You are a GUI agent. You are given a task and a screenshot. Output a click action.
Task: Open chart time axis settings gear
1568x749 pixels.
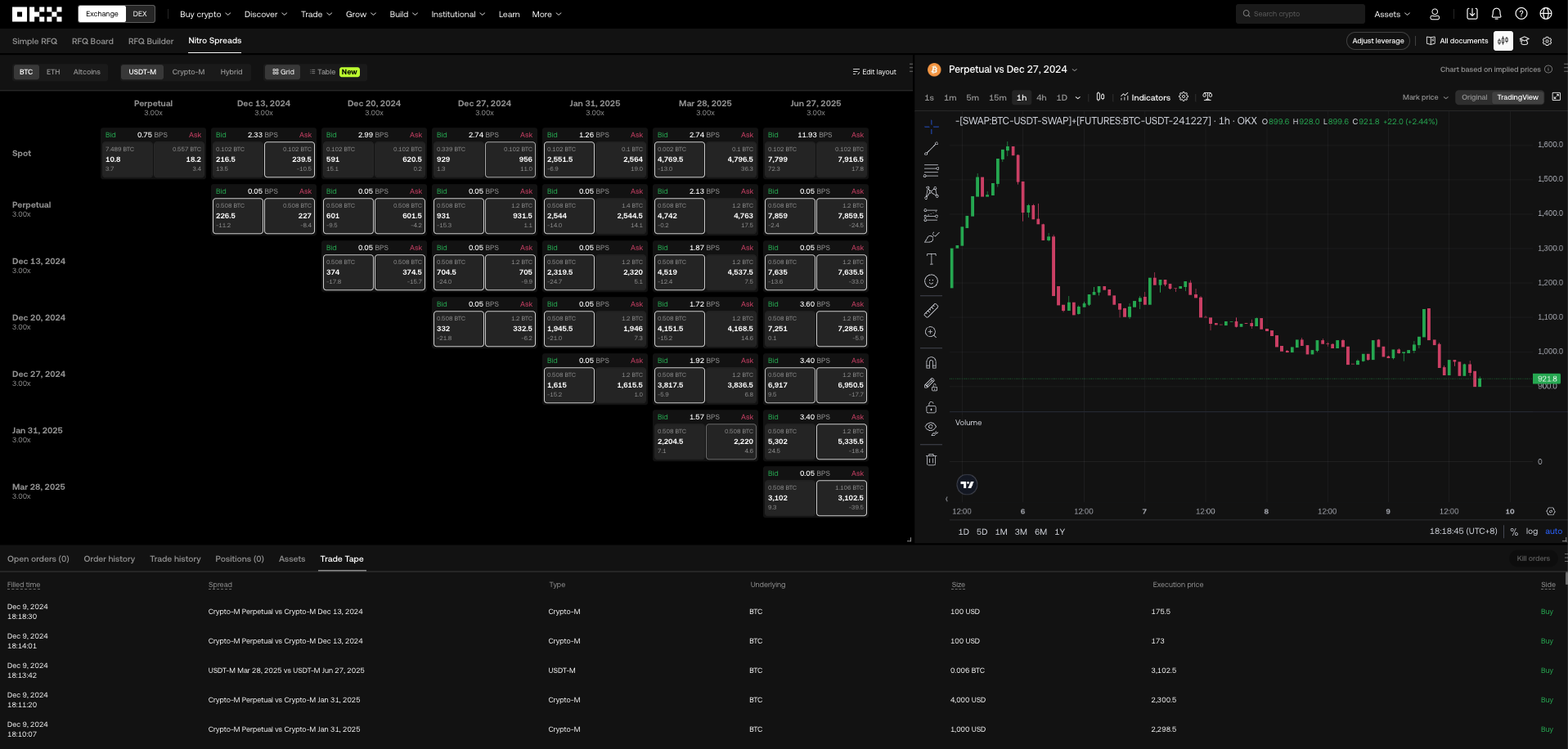click(x=1551, y=512)
